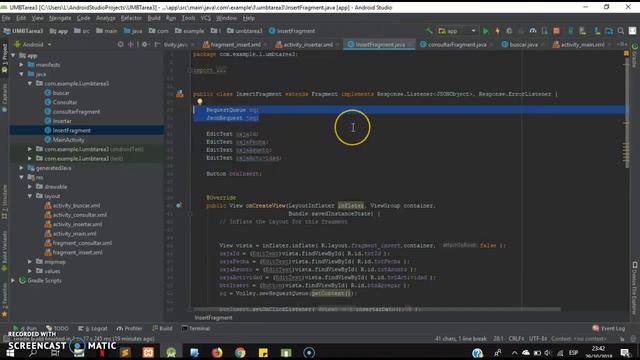The width and height of the screenshot is (640, 360).
Task: Collapse the app module node
Action: click(13, 56)
